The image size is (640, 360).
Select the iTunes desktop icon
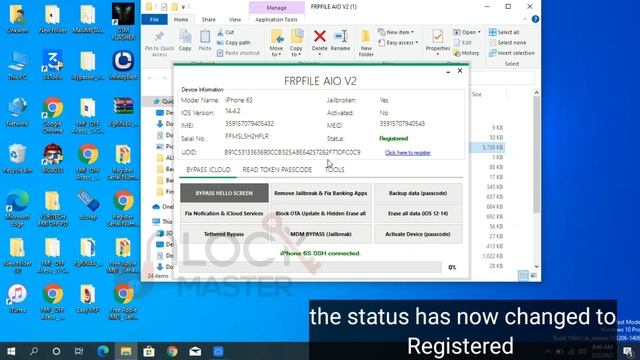pyautogui.click(x=18, y=299)
